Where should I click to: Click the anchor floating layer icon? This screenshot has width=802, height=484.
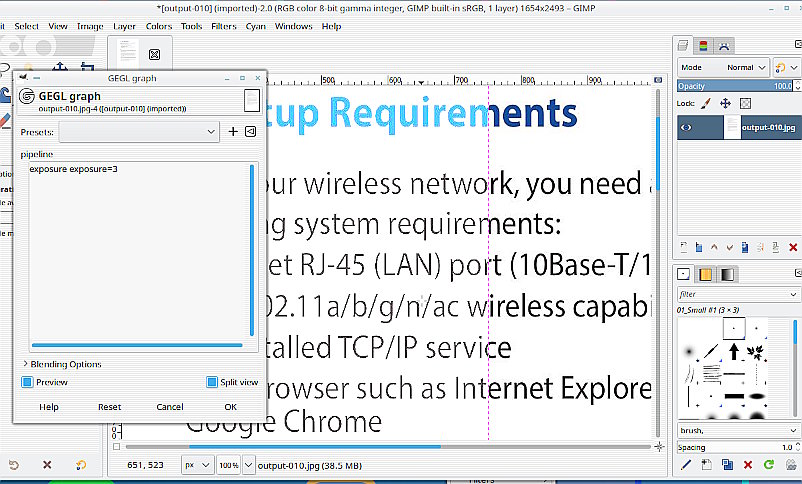(760, 247)
